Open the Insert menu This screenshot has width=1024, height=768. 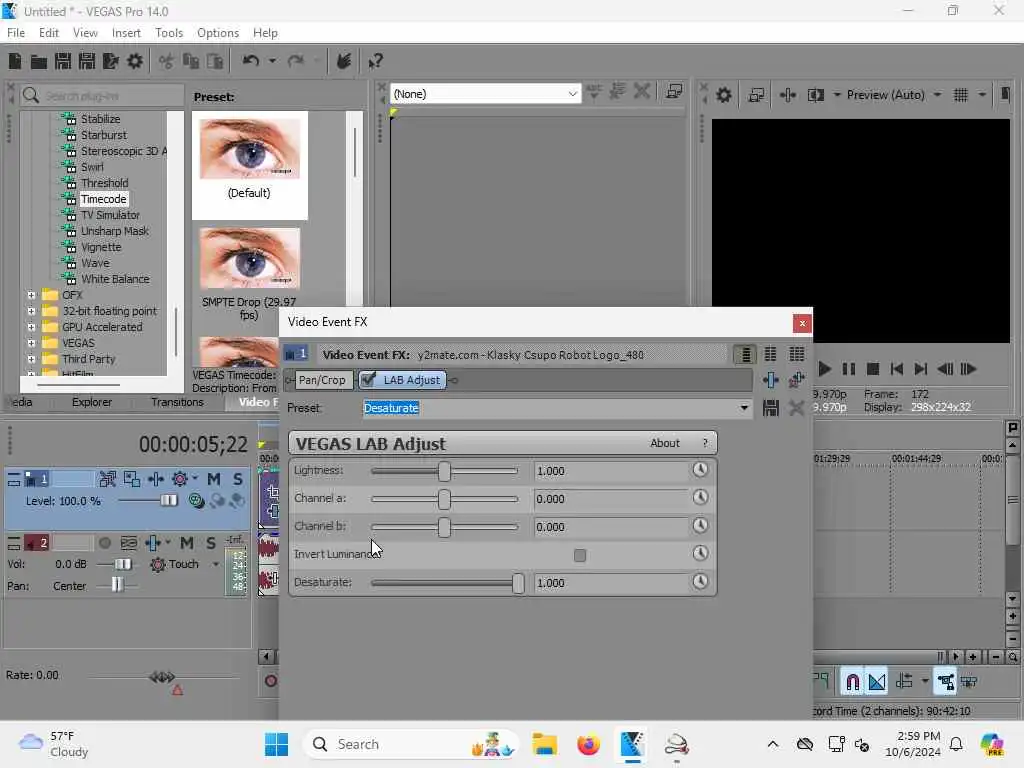pos(126,33)
